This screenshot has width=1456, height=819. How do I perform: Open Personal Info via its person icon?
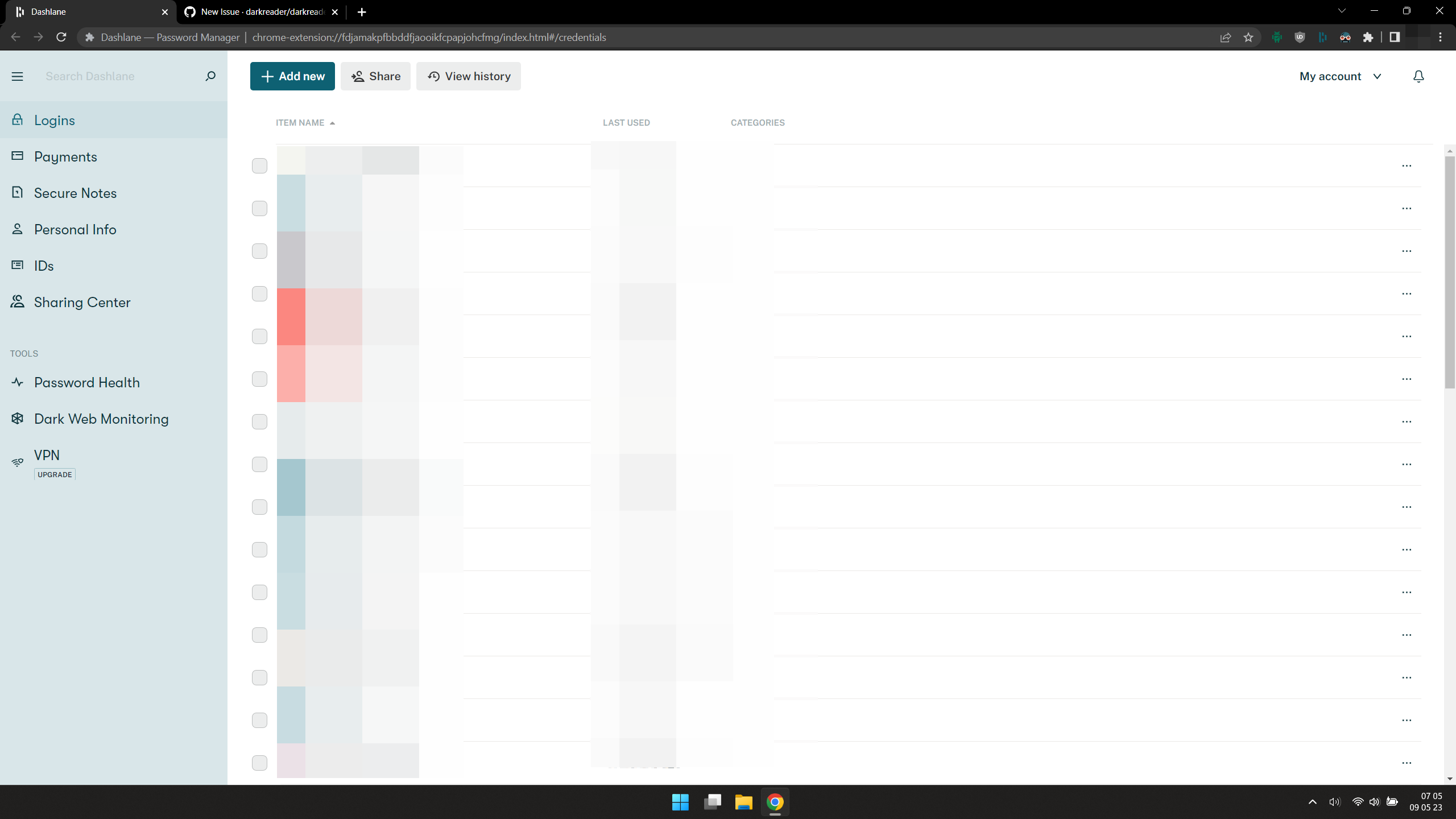pos(17,229)
